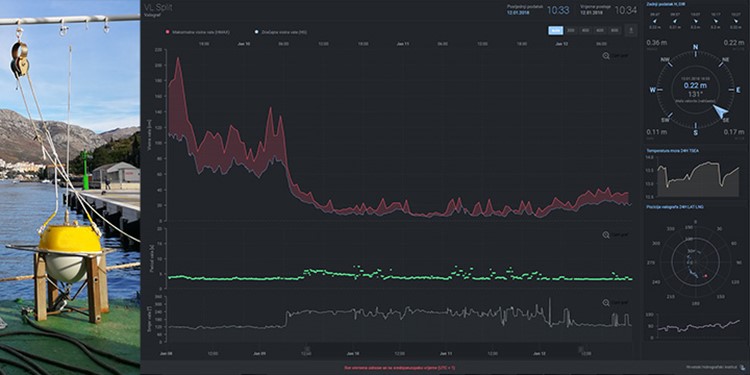Screen dimensions: 750x375
Task: Click the Jan 11 label on the top time axis
Action: tap(403, 44)
